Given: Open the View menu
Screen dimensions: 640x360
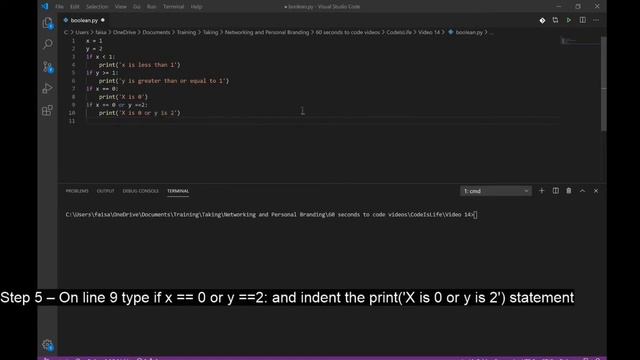Looking at the screenshot, I should (x=120, y=7).
